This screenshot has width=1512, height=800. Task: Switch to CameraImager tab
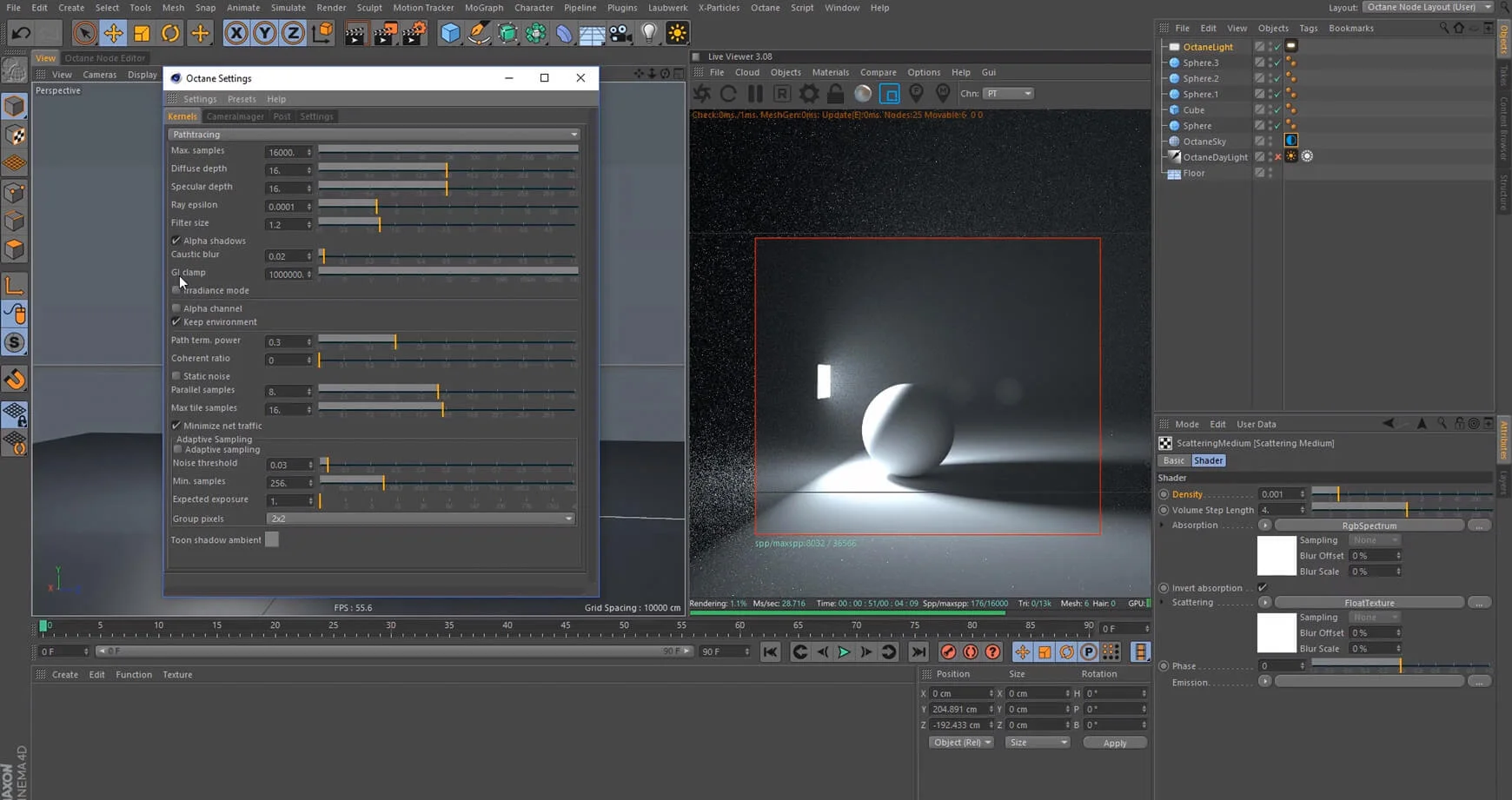tap(235, 116)
